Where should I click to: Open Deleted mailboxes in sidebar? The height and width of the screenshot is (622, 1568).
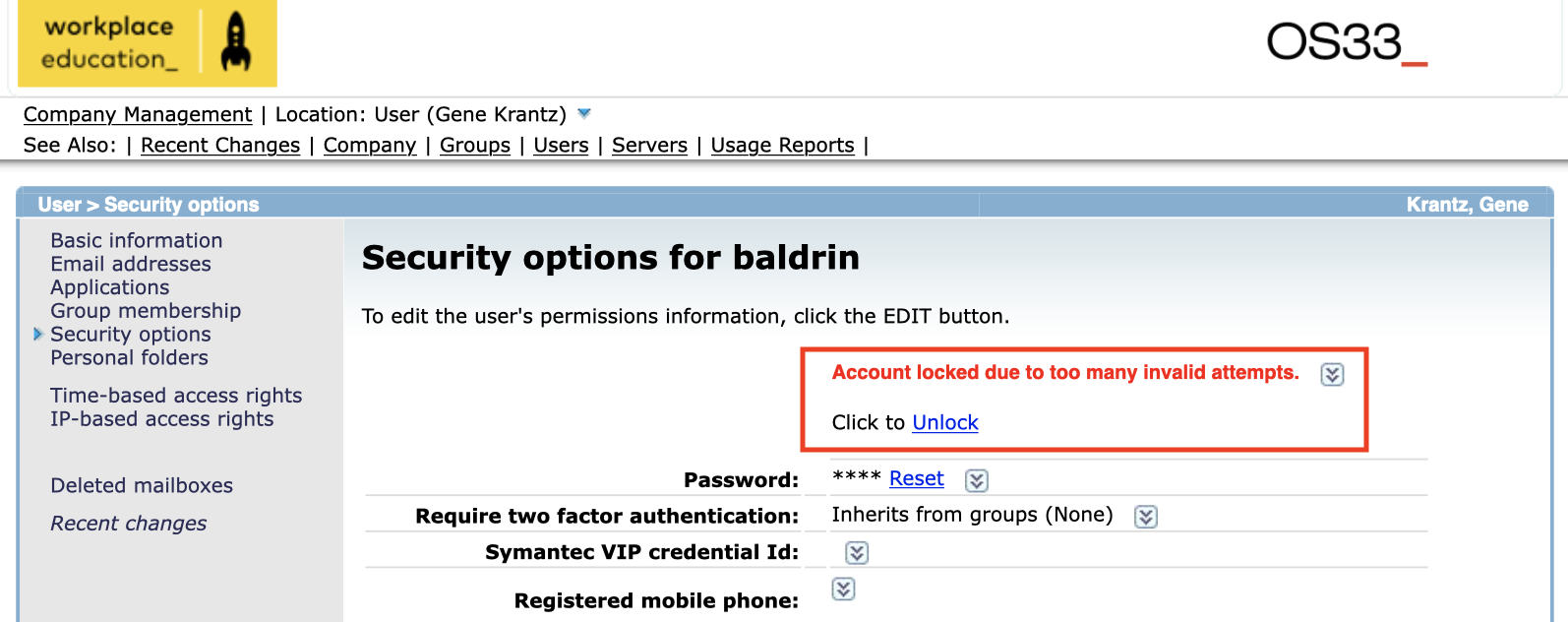click(x=142, y=485)
